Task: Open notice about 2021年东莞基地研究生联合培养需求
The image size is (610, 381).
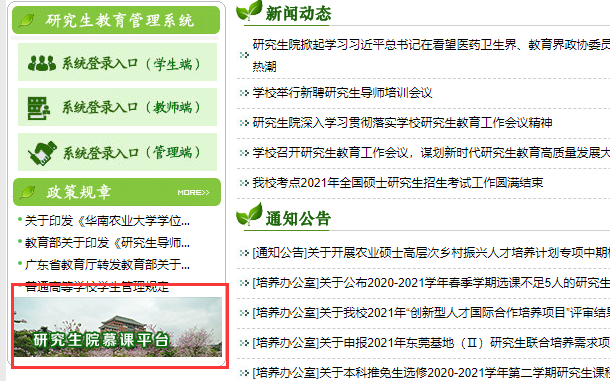Action: [431, 342]
